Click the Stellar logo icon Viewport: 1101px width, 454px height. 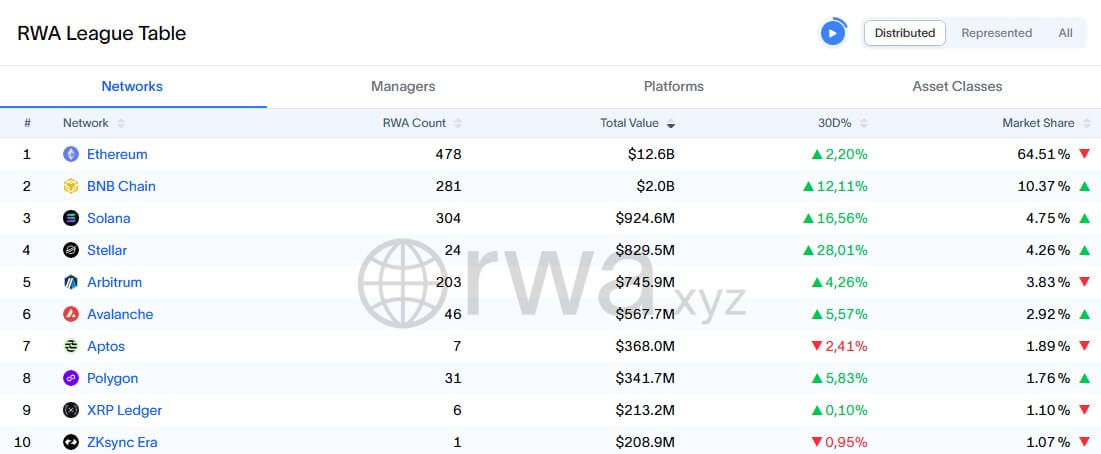(71, 250)
